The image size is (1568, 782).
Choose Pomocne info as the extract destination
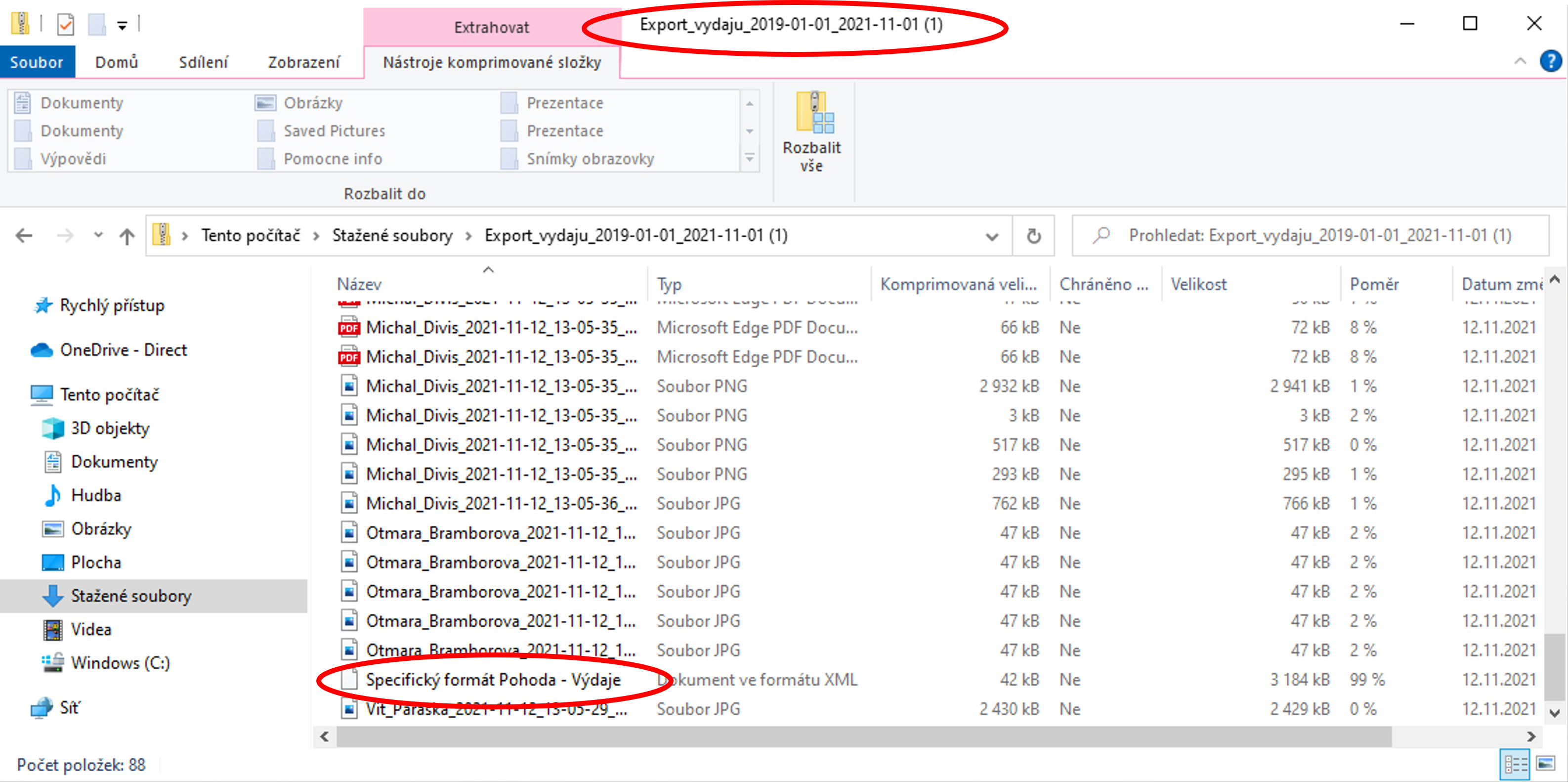(320, 159)
